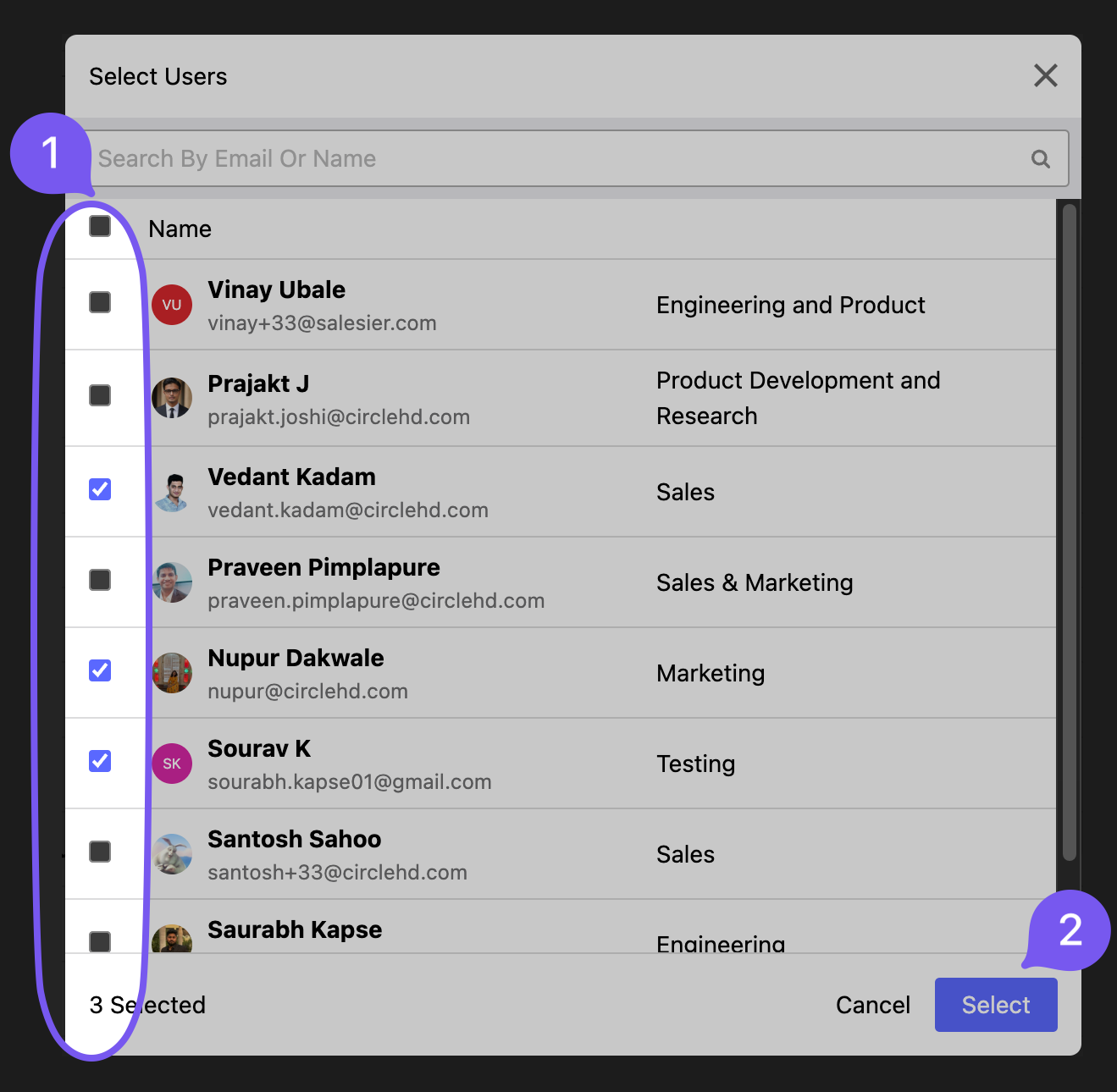1117x1092 pixels.
Task: Click the user list vertical scrollbar
Action: pos(1070,532)
